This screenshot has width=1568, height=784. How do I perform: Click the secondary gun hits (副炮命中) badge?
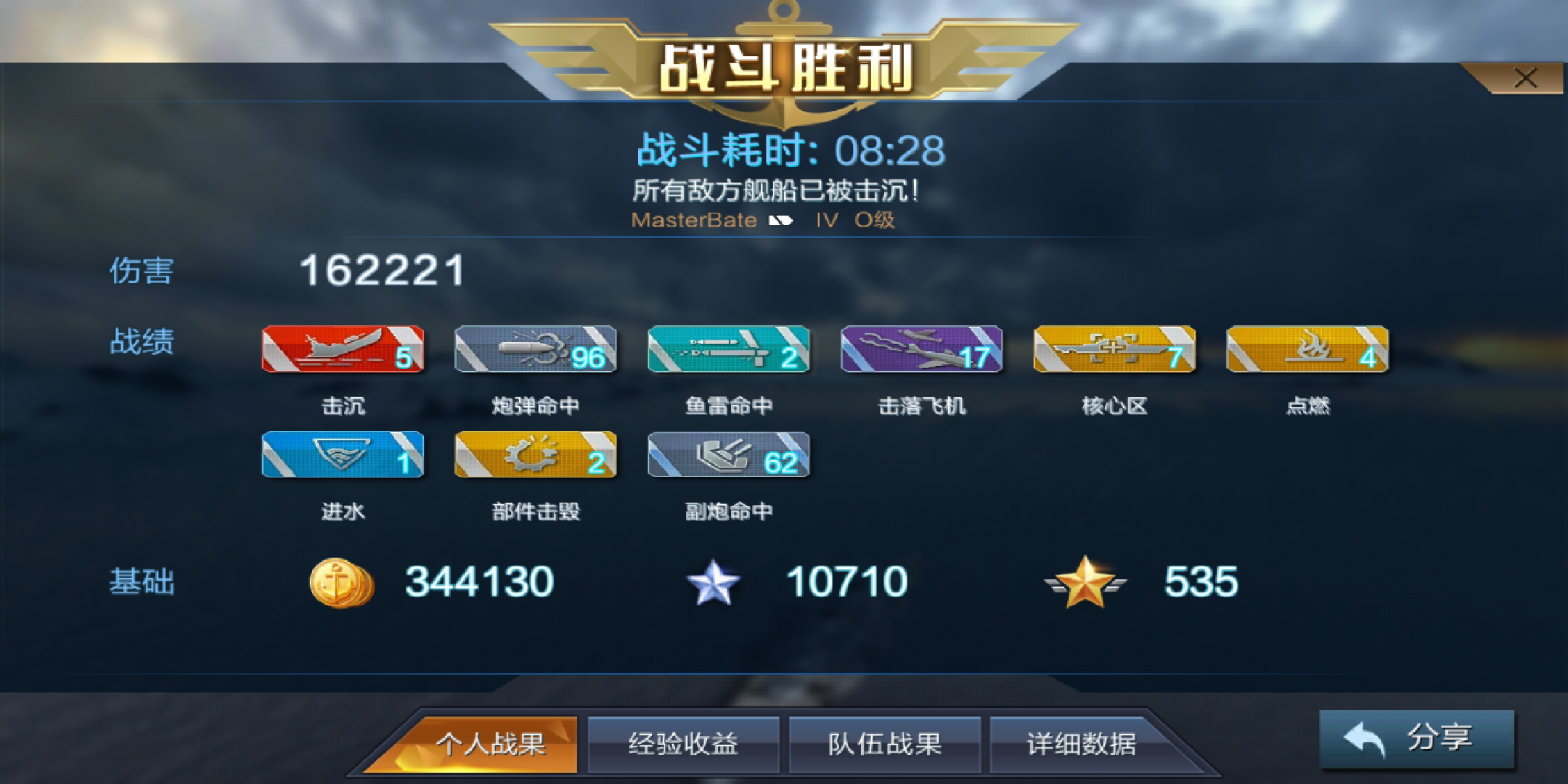click(x=729, y=455)
